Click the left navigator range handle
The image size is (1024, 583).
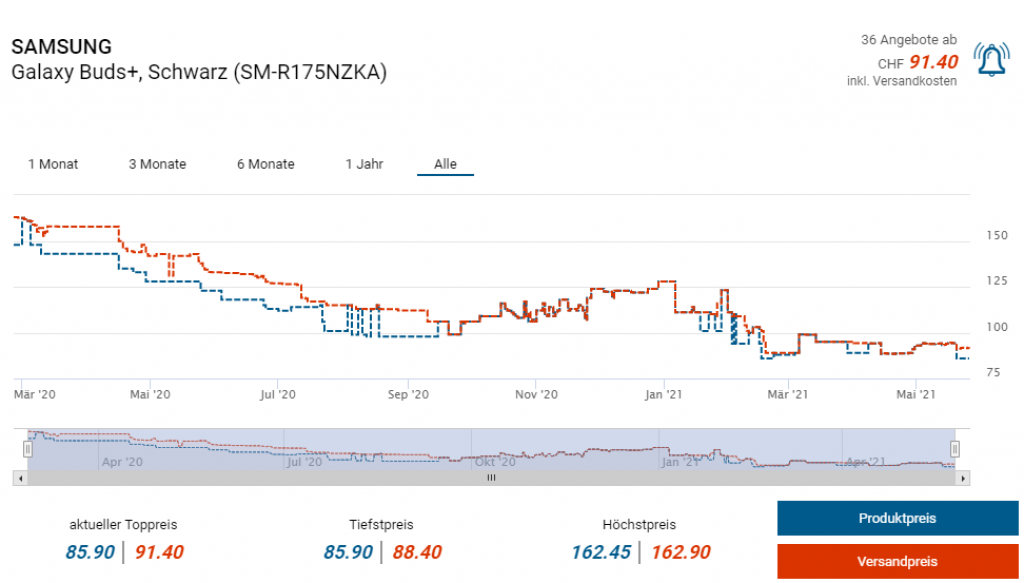(28, 449)
